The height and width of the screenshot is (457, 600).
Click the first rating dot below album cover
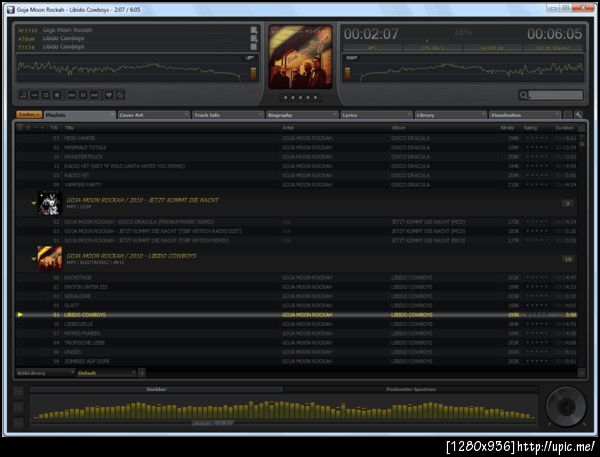point(285,98)
